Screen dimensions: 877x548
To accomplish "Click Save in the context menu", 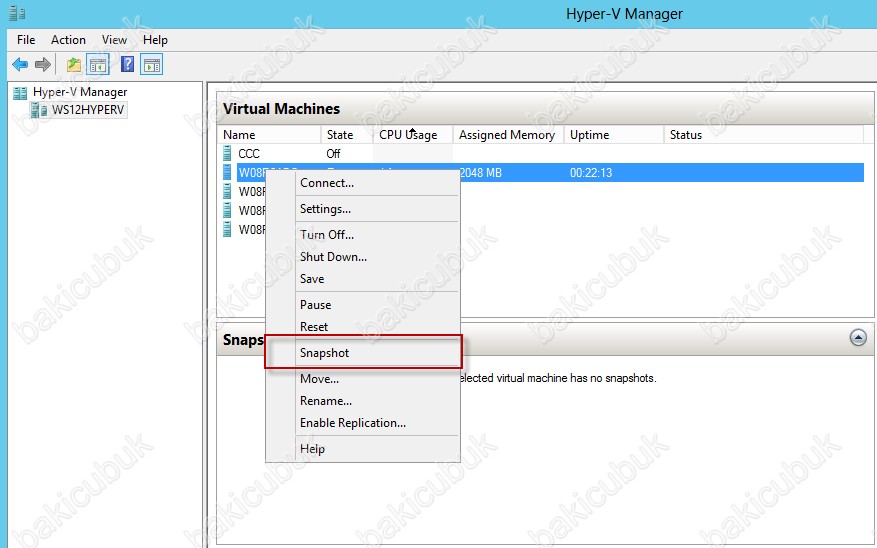I will [362, 278].
